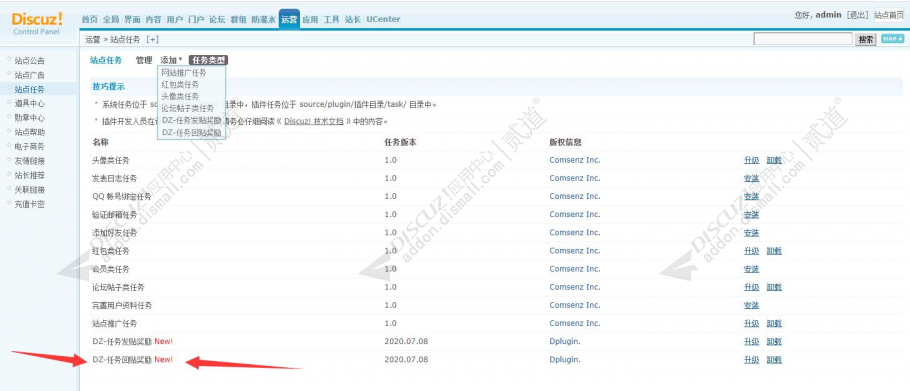Click 卸载 for the 论坛帖子类任务 table row

pyautogui.click(x=774, y=287)
